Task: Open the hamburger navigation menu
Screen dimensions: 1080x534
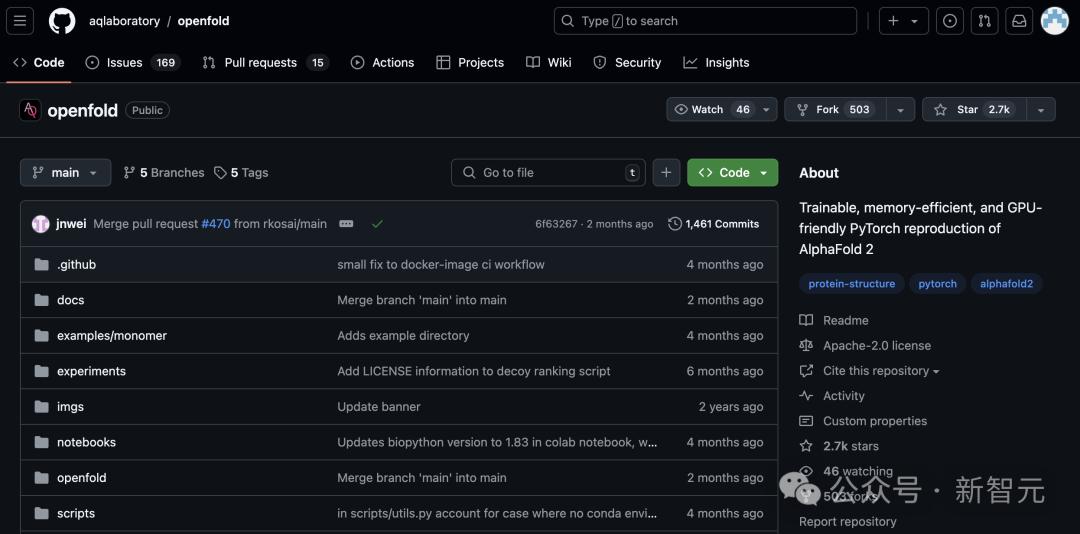Action: click(x=21, y=21)
